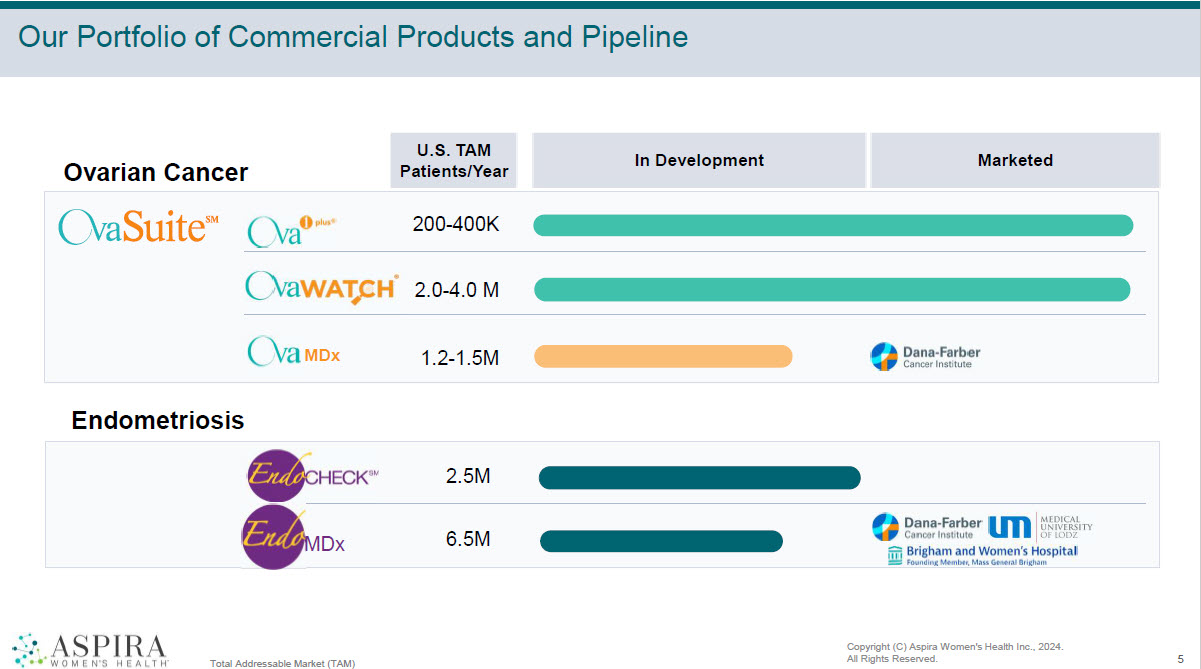Screen dimensions: 1201x669
Task: Click the dark teal EndoCheck progress bar
Action: pos(699,478)
